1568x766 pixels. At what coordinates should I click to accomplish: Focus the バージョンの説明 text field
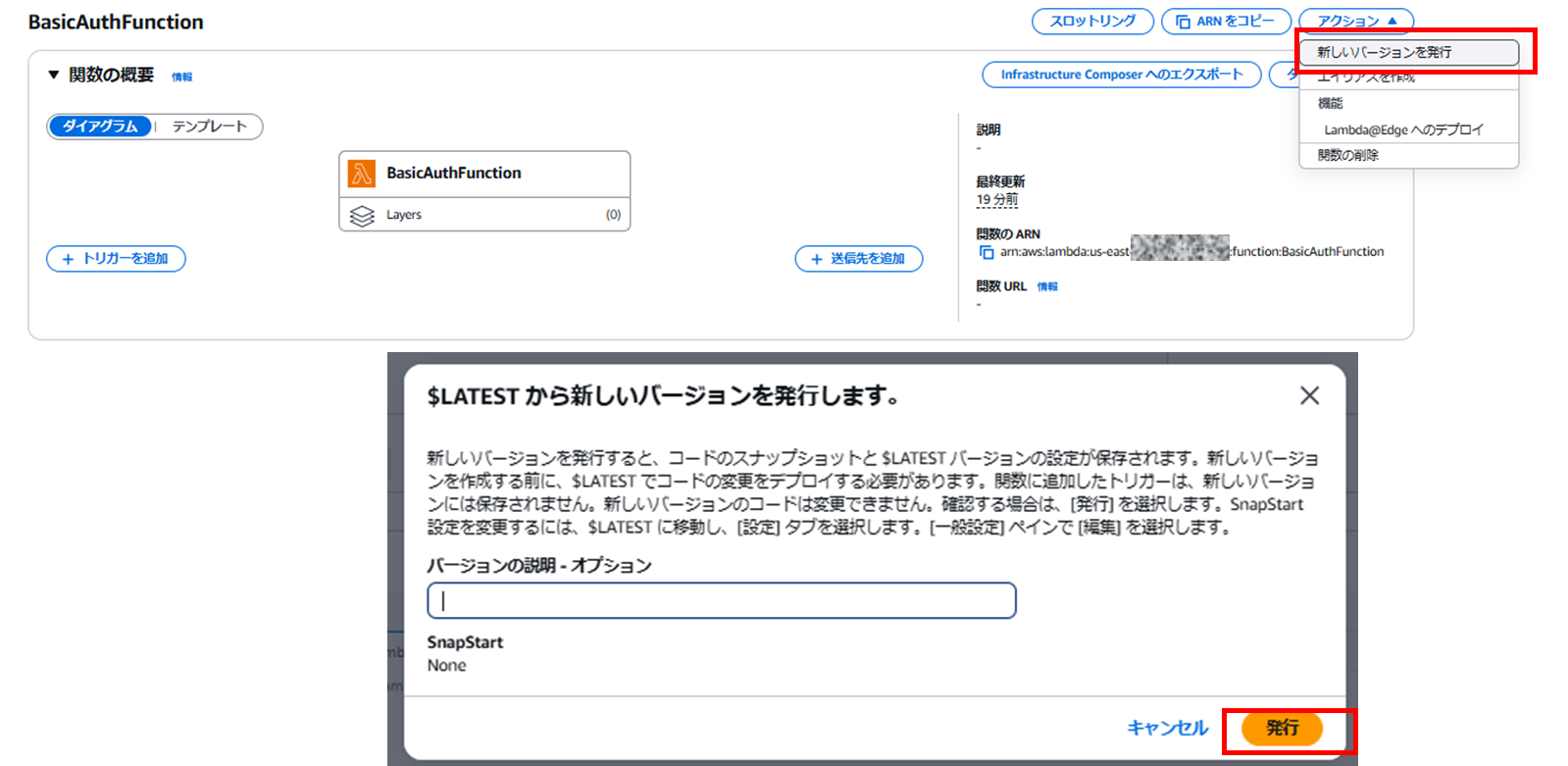point(722,600)
